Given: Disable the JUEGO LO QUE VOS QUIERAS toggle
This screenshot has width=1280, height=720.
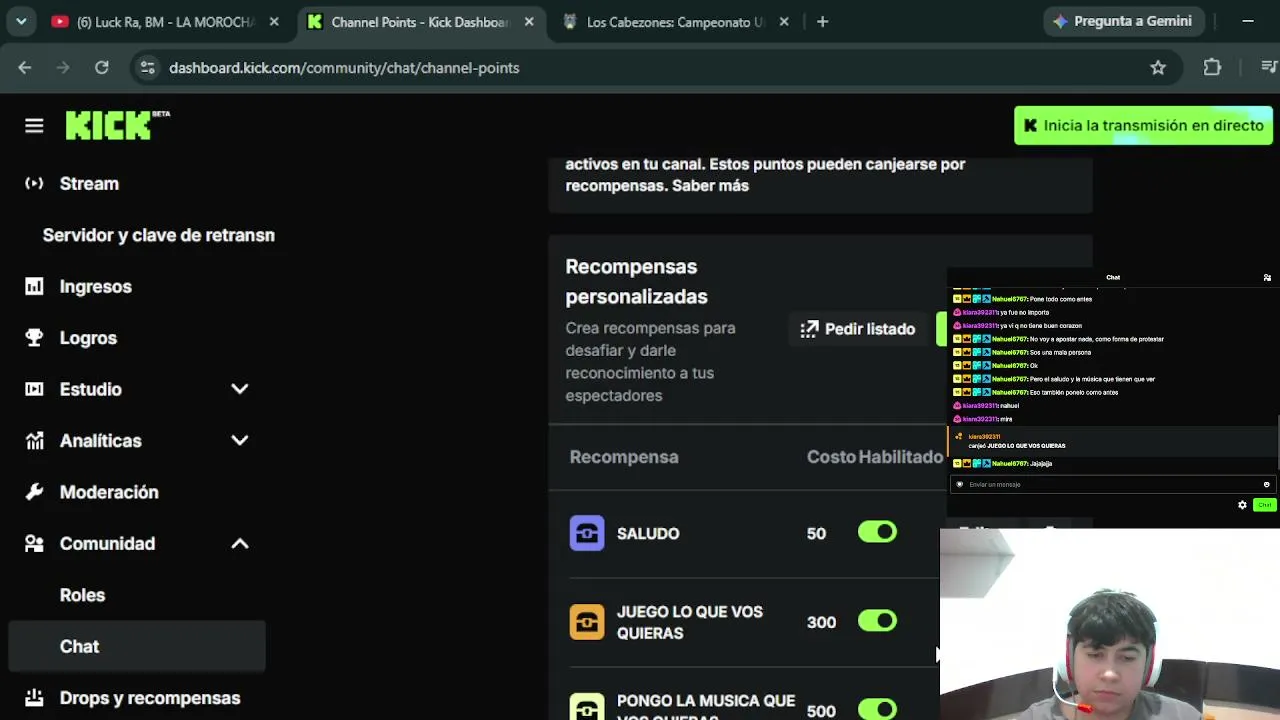Looking at the screenshot, I should (x=877, y=622).
